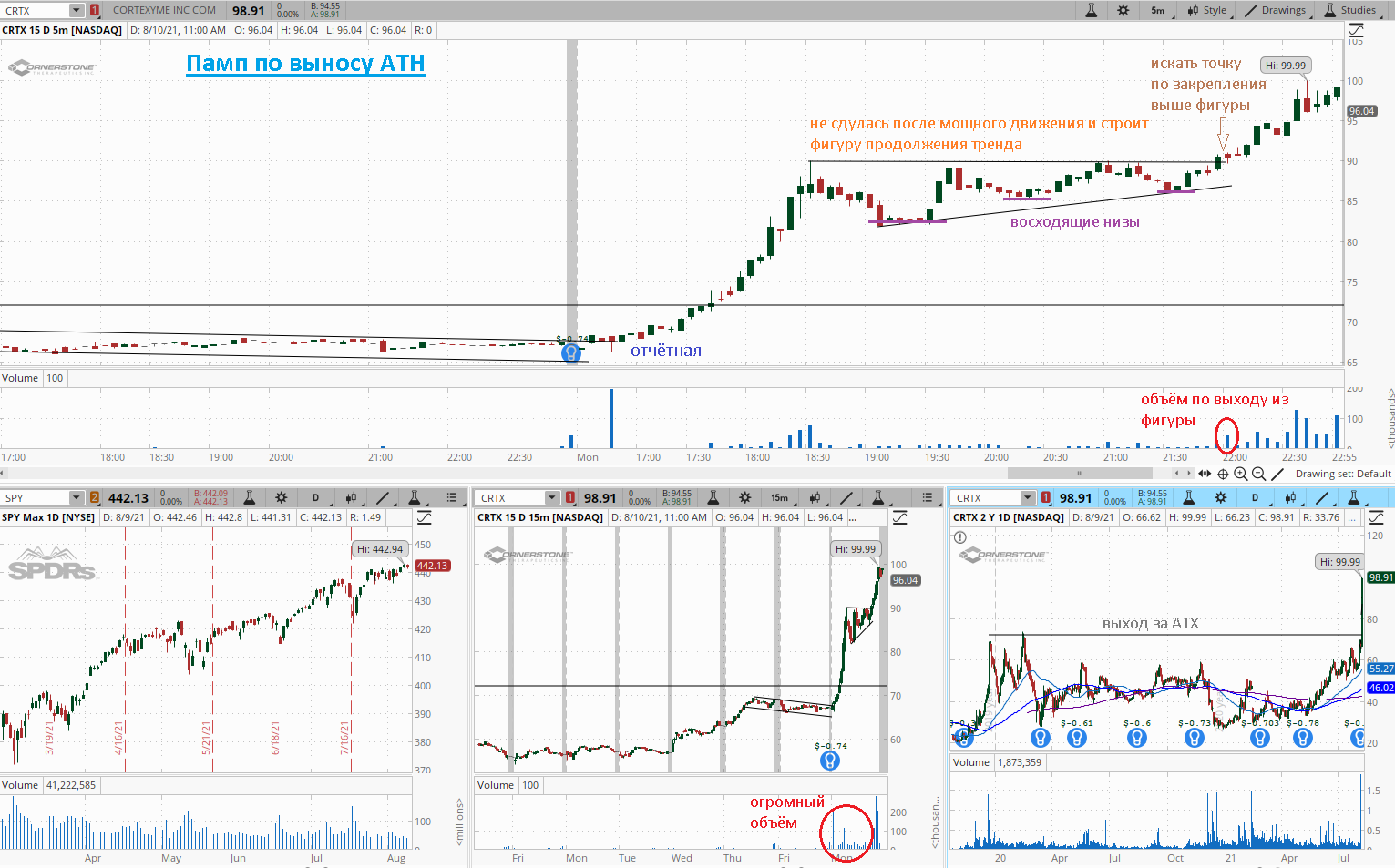Click the zoom in magnifier icon

[1240, 474]
